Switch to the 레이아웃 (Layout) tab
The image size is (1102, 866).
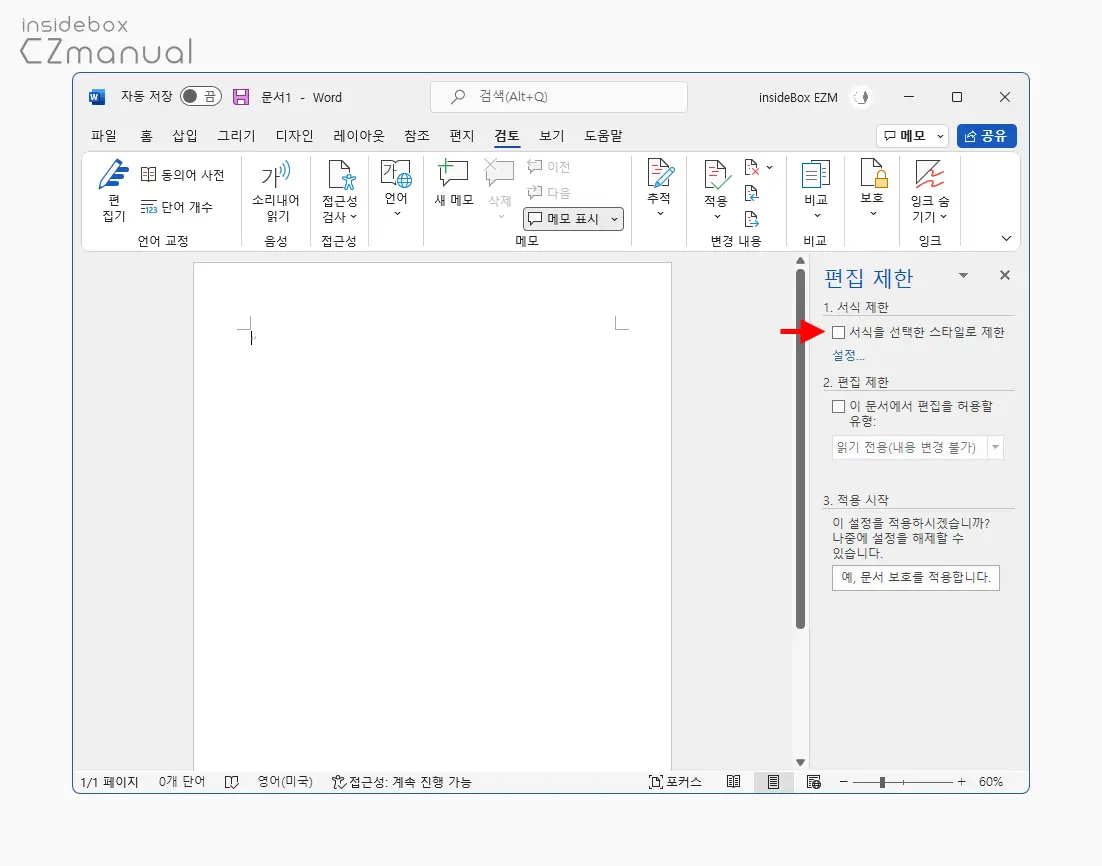359,136
